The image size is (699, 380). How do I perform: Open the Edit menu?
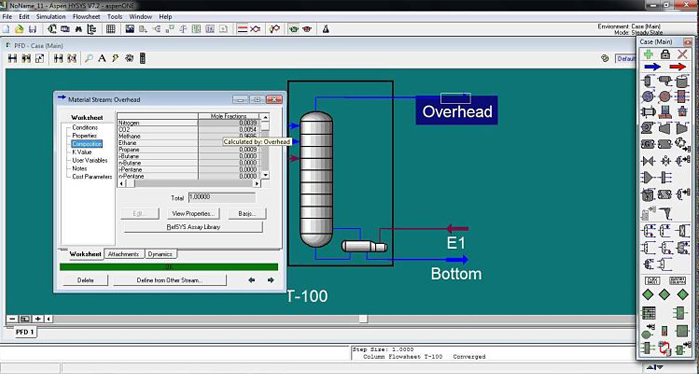[24, 17]
